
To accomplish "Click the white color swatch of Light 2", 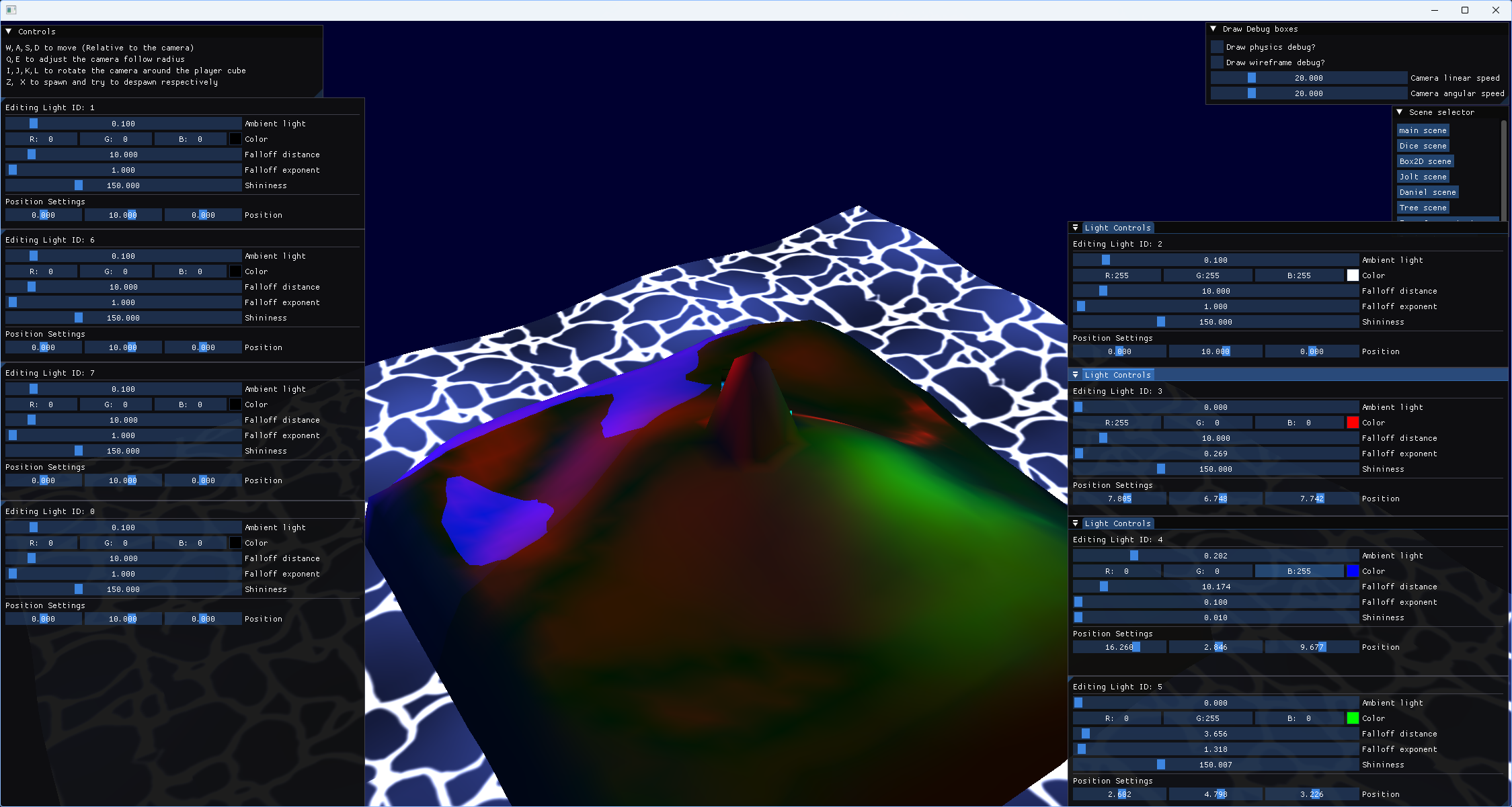I will (x=1353, y=275).
